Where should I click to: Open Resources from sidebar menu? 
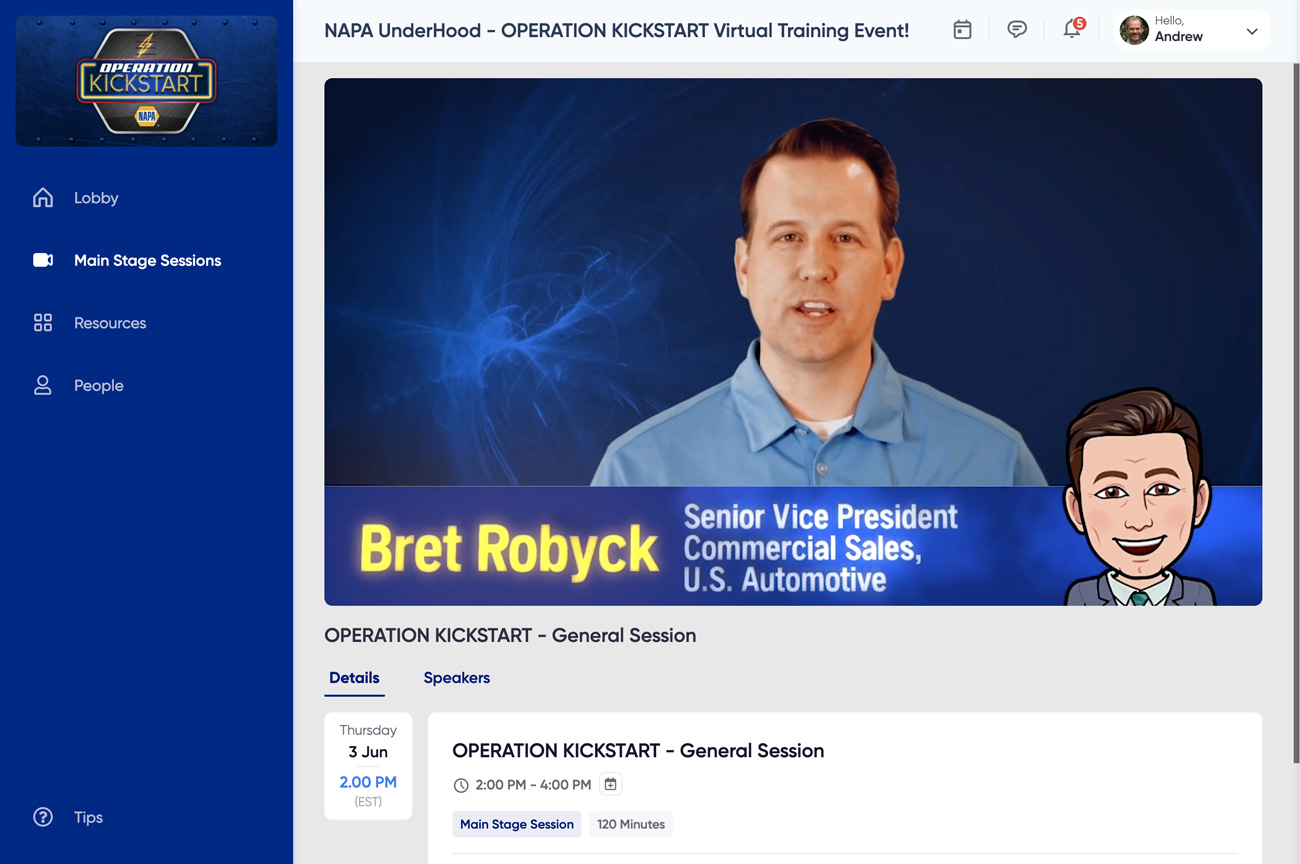110,323
